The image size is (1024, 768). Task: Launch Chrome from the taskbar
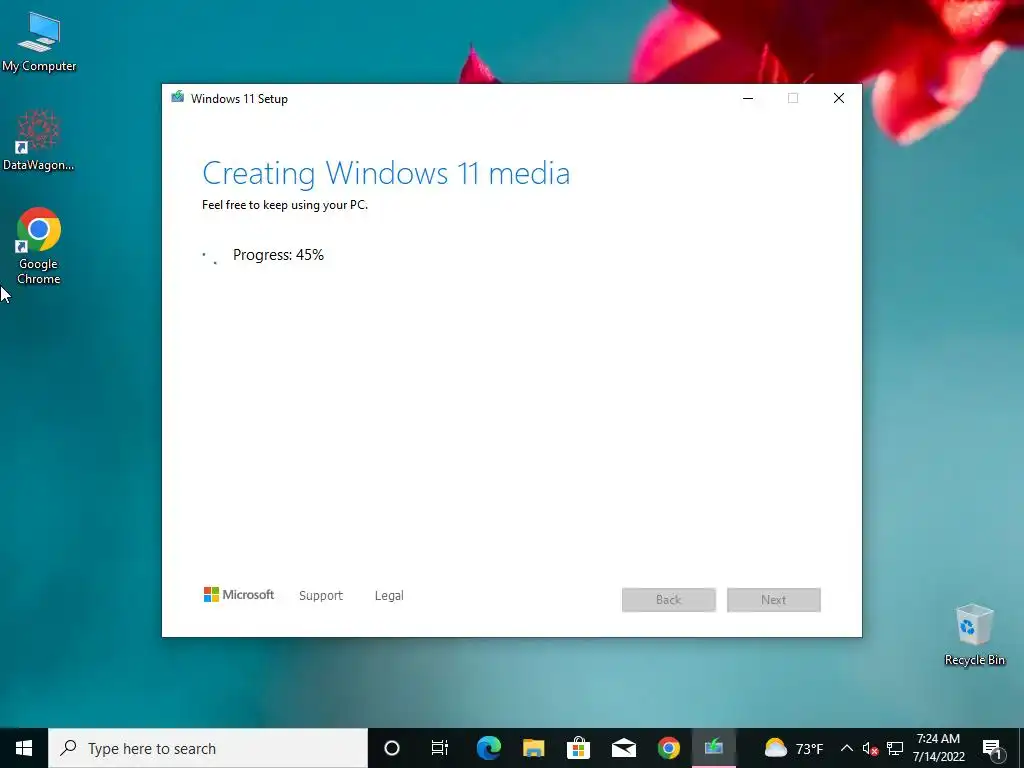(669, 748)
